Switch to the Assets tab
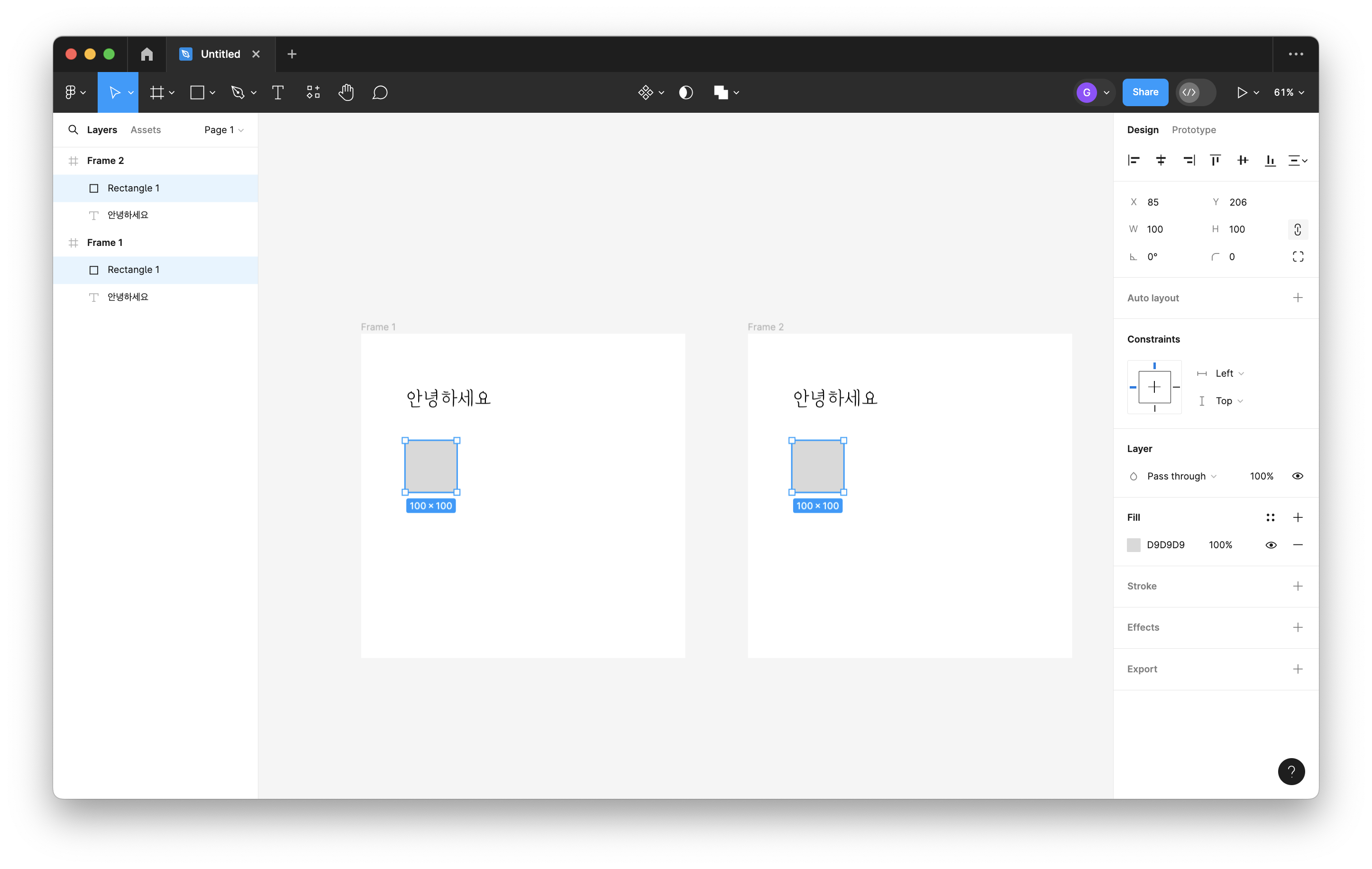This screenshot has height=869, width=1372. pyautogui.click(x=145, y=130)
